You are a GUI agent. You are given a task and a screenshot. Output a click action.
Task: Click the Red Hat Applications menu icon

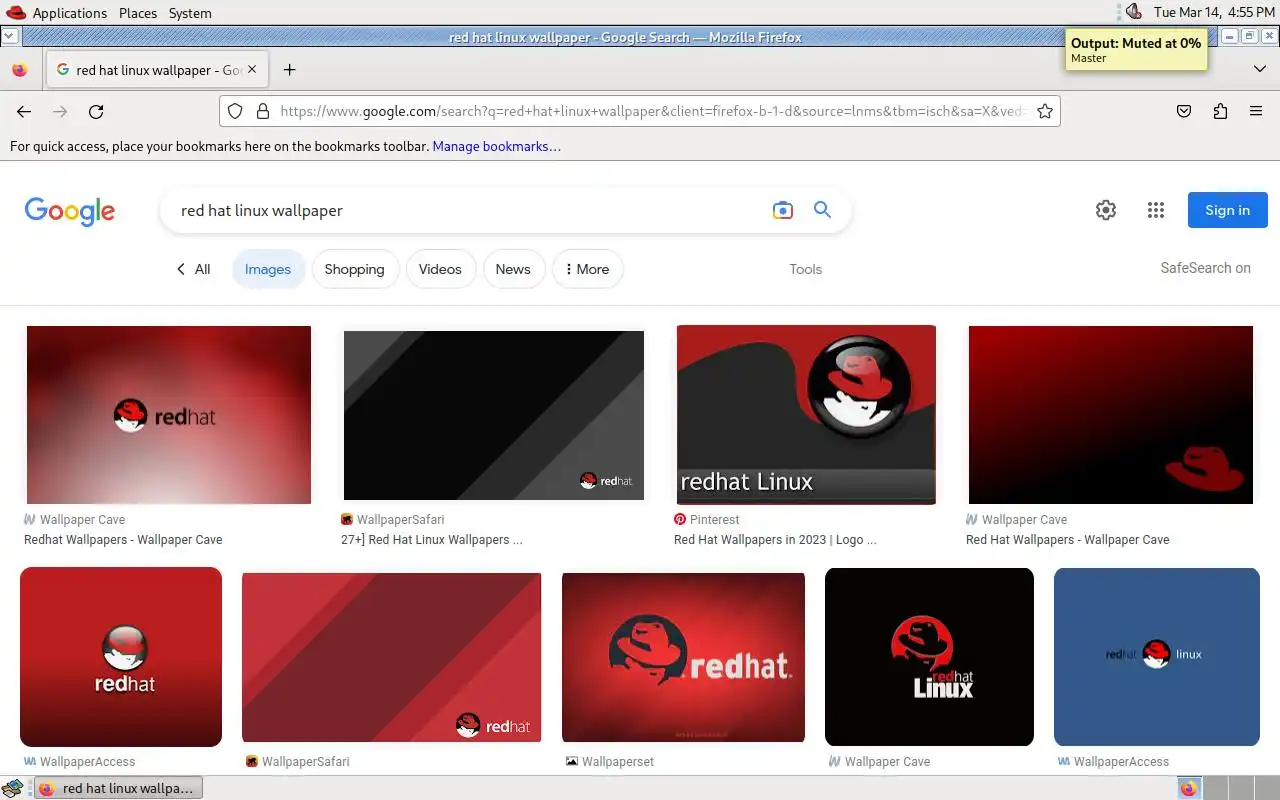[x=16, y=13]
